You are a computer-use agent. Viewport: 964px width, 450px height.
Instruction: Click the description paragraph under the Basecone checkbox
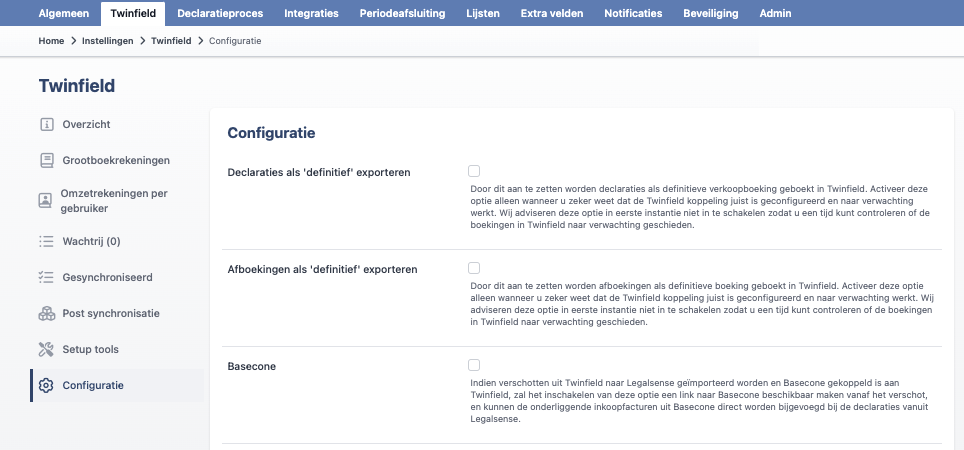pos(699,401)
